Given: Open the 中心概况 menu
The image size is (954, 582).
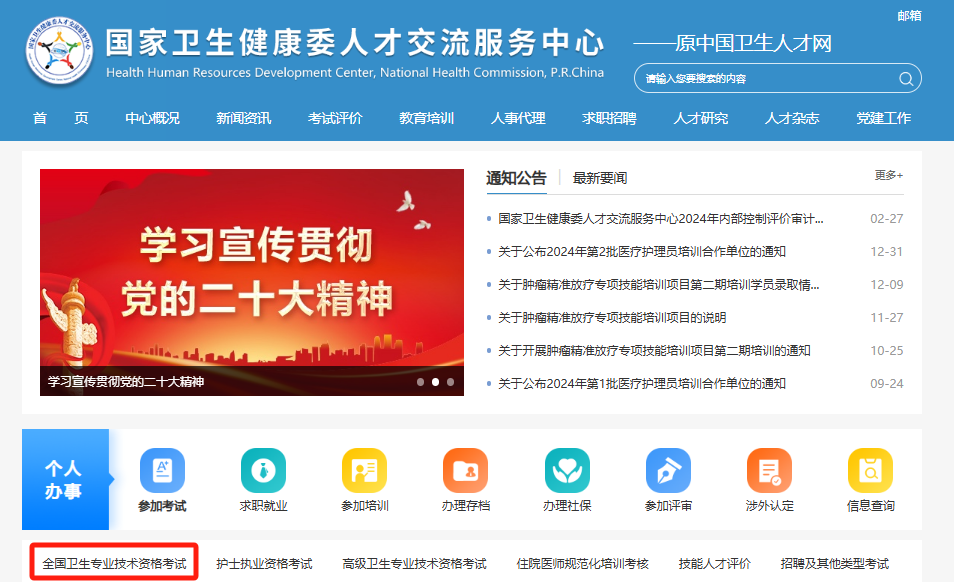Looking at the screenshot, I should 152,118.
